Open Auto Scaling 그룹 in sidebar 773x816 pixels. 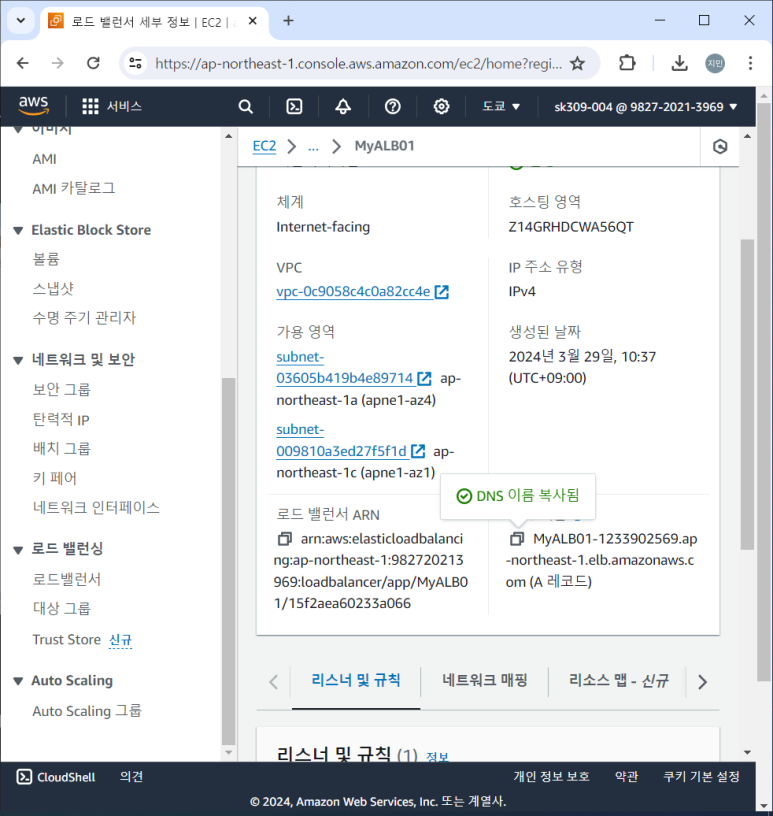tap(86, 711)
